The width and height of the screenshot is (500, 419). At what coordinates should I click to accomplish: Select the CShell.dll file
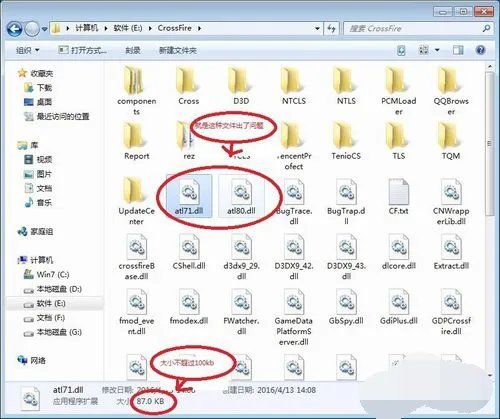coord(189,252)
